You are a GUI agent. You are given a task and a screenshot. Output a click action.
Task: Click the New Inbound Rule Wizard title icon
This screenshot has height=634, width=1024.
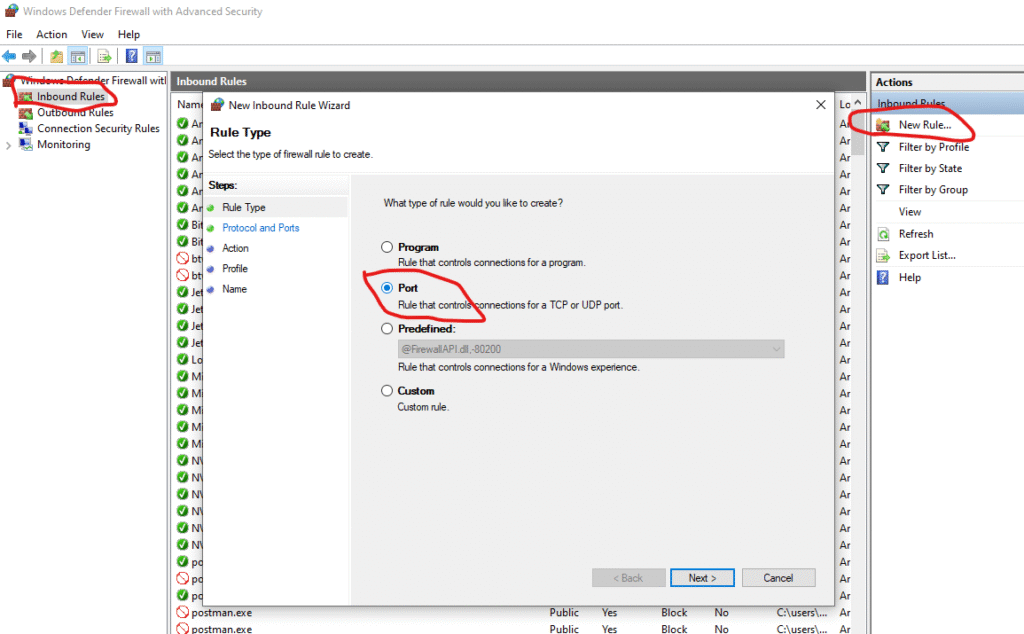[217, 104]
